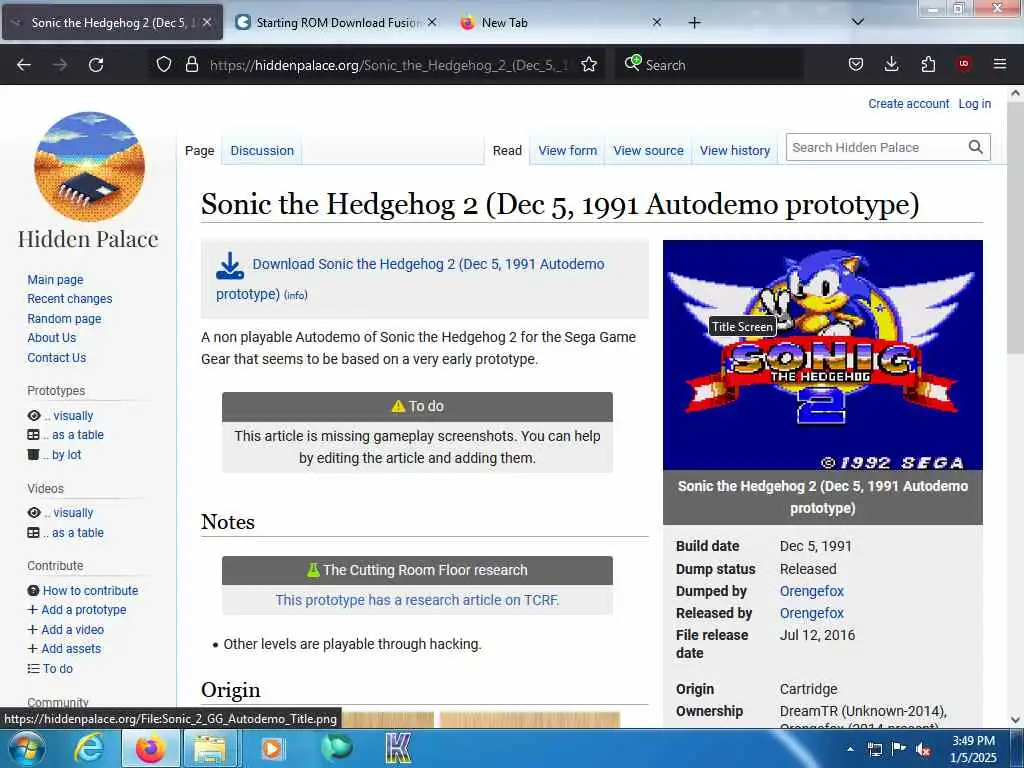This screenshot has width=1024, height=768.
Task: Browse Prototypes as a table
Action: point(74,435)
